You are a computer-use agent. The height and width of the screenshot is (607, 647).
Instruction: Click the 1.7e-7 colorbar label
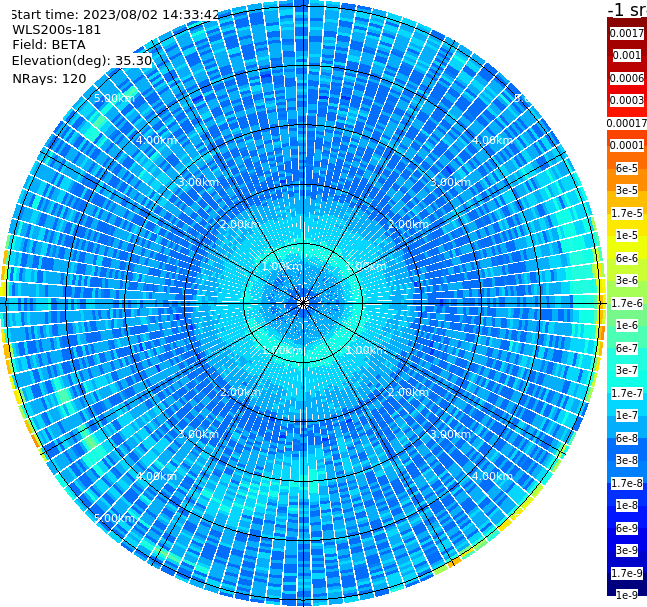627,393
